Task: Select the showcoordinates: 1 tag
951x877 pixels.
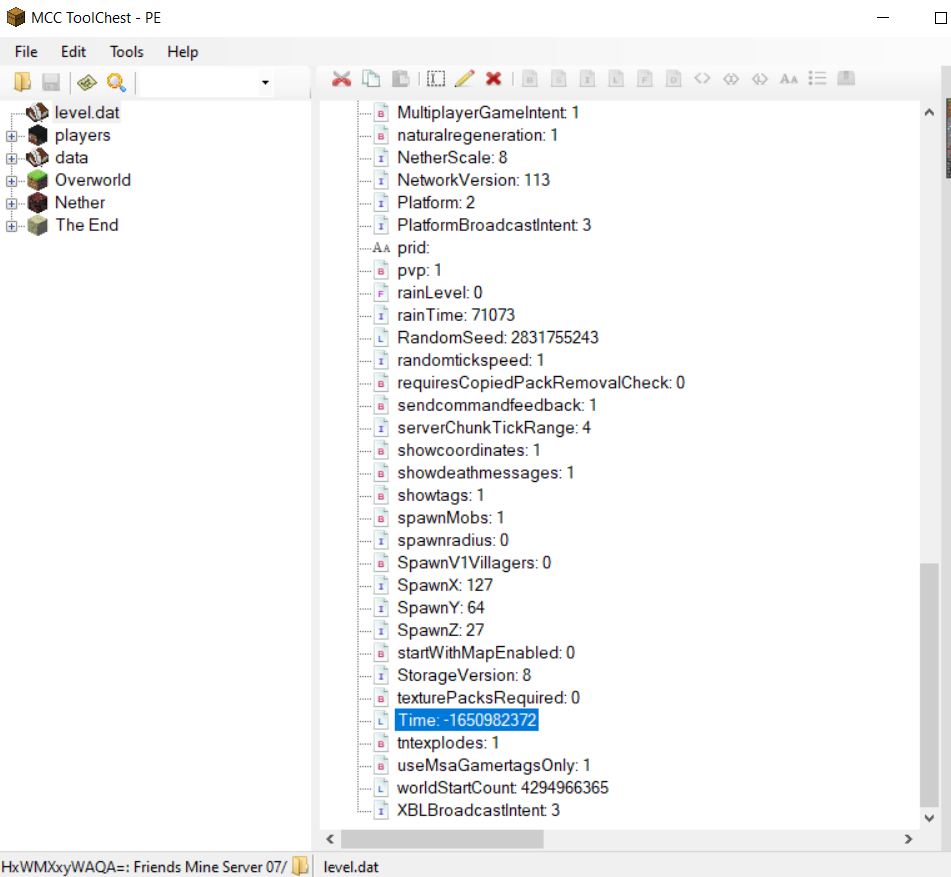Action: point(468,450)
